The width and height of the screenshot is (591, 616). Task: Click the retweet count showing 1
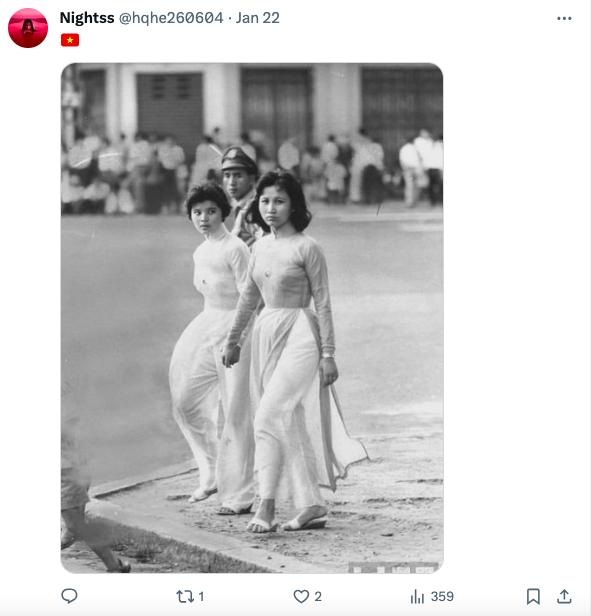click(x=201, y=597)
